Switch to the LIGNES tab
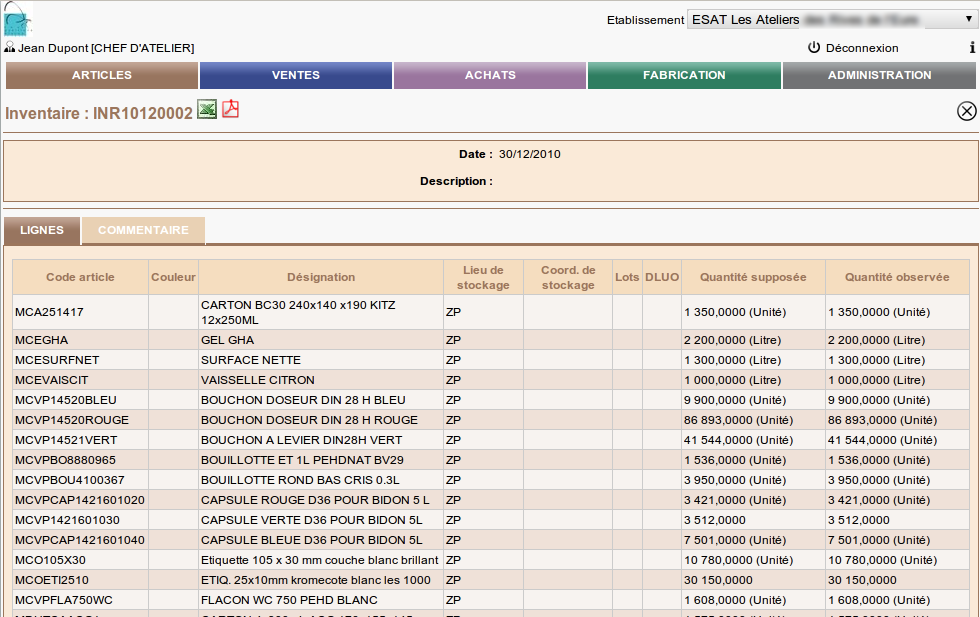 pyautogui.click(x=42, y=230)
